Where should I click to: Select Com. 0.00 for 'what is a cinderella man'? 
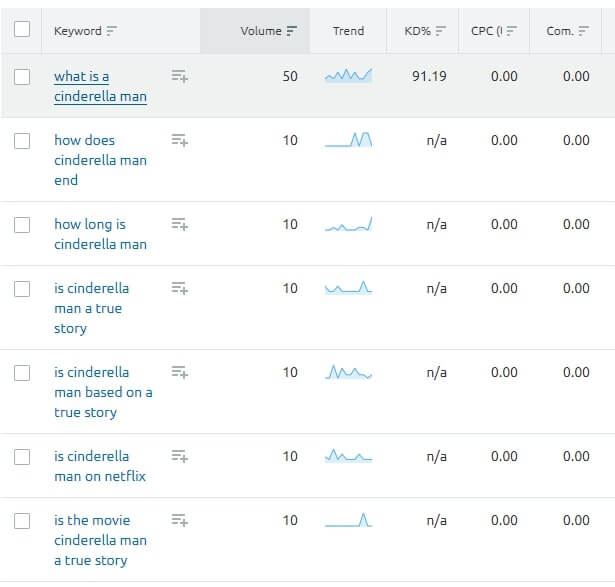576,76
